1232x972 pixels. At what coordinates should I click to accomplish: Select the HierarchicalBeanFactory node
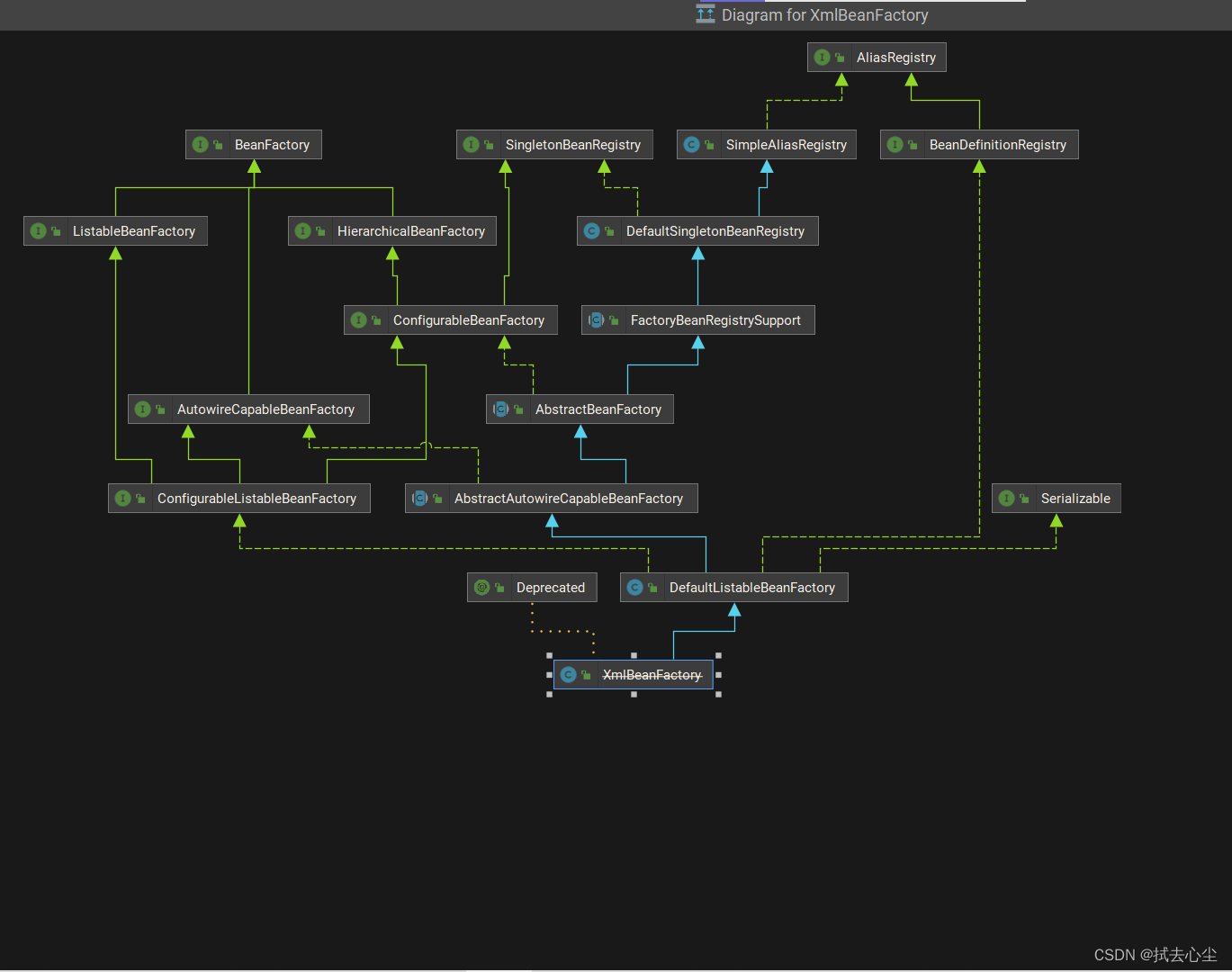(392, 231)
